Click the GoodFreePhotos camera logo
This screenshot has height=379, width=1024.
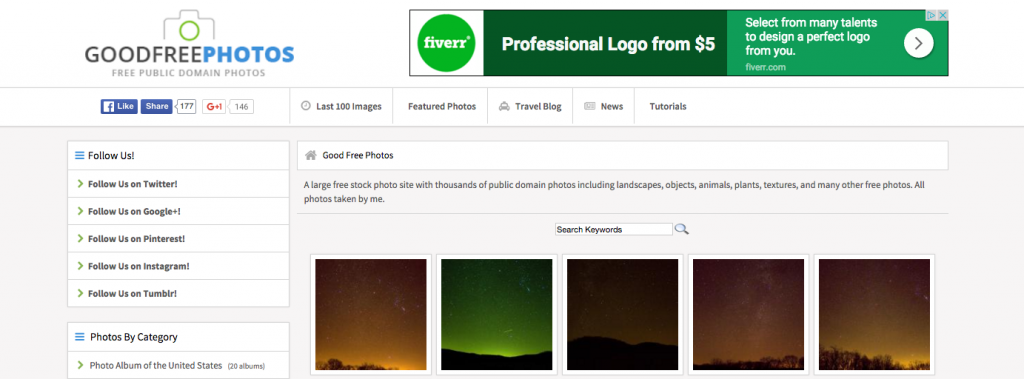click(x=189, y=44)
